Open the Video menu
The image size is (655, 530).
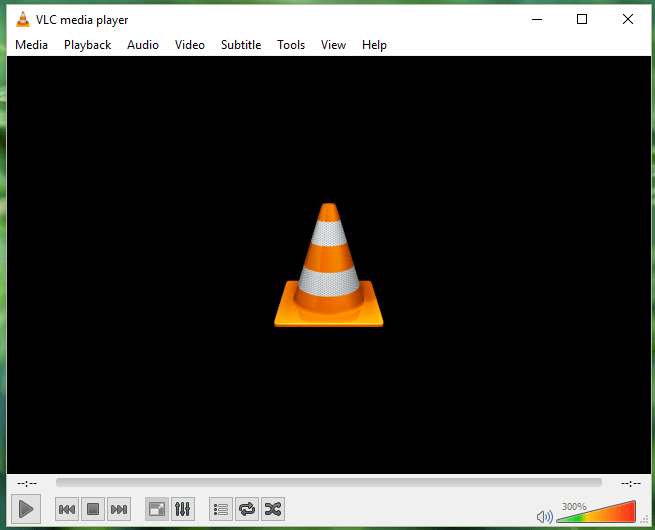(190, 45)
